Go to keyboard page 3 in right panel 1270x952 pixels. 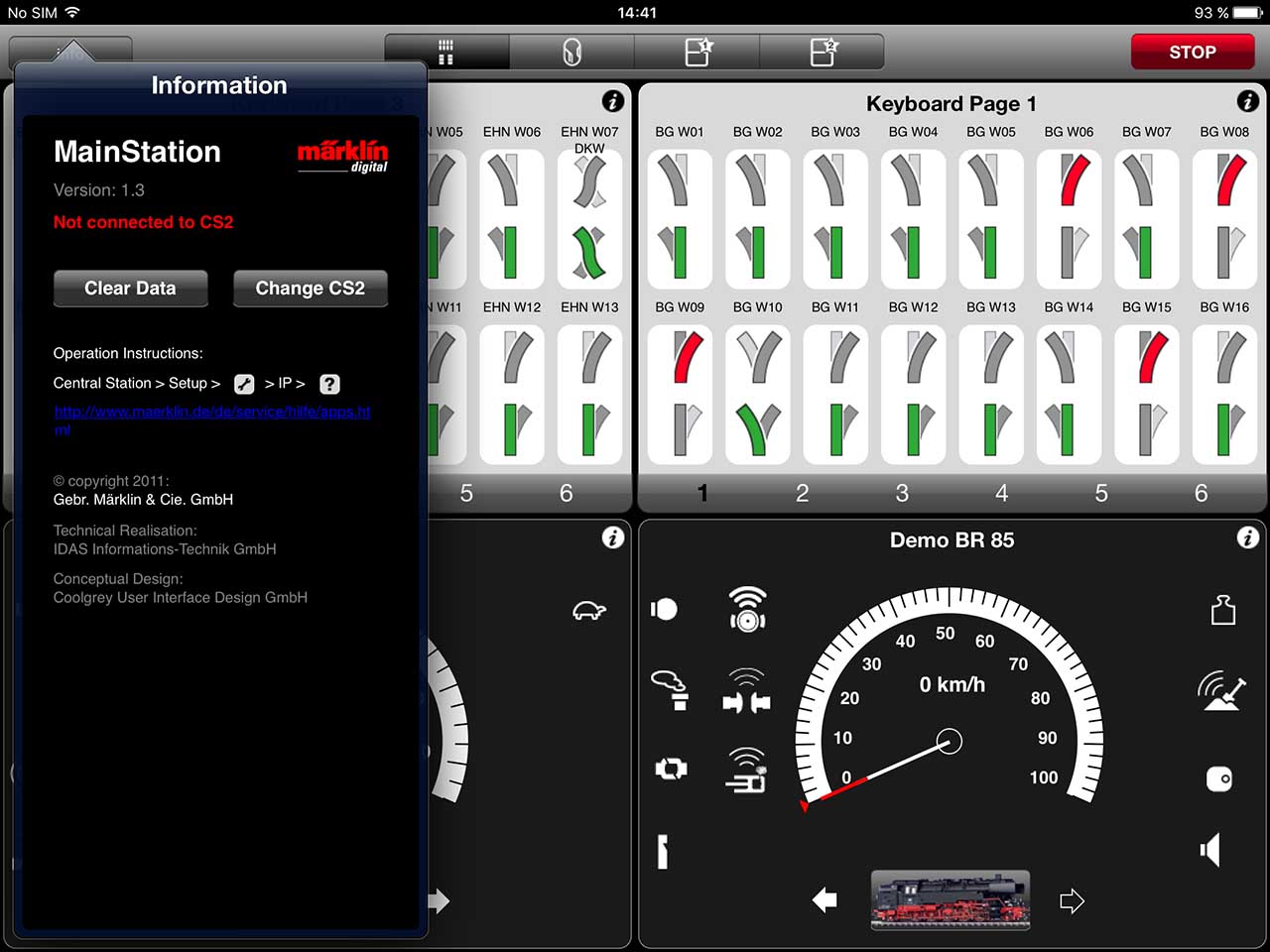902,493
